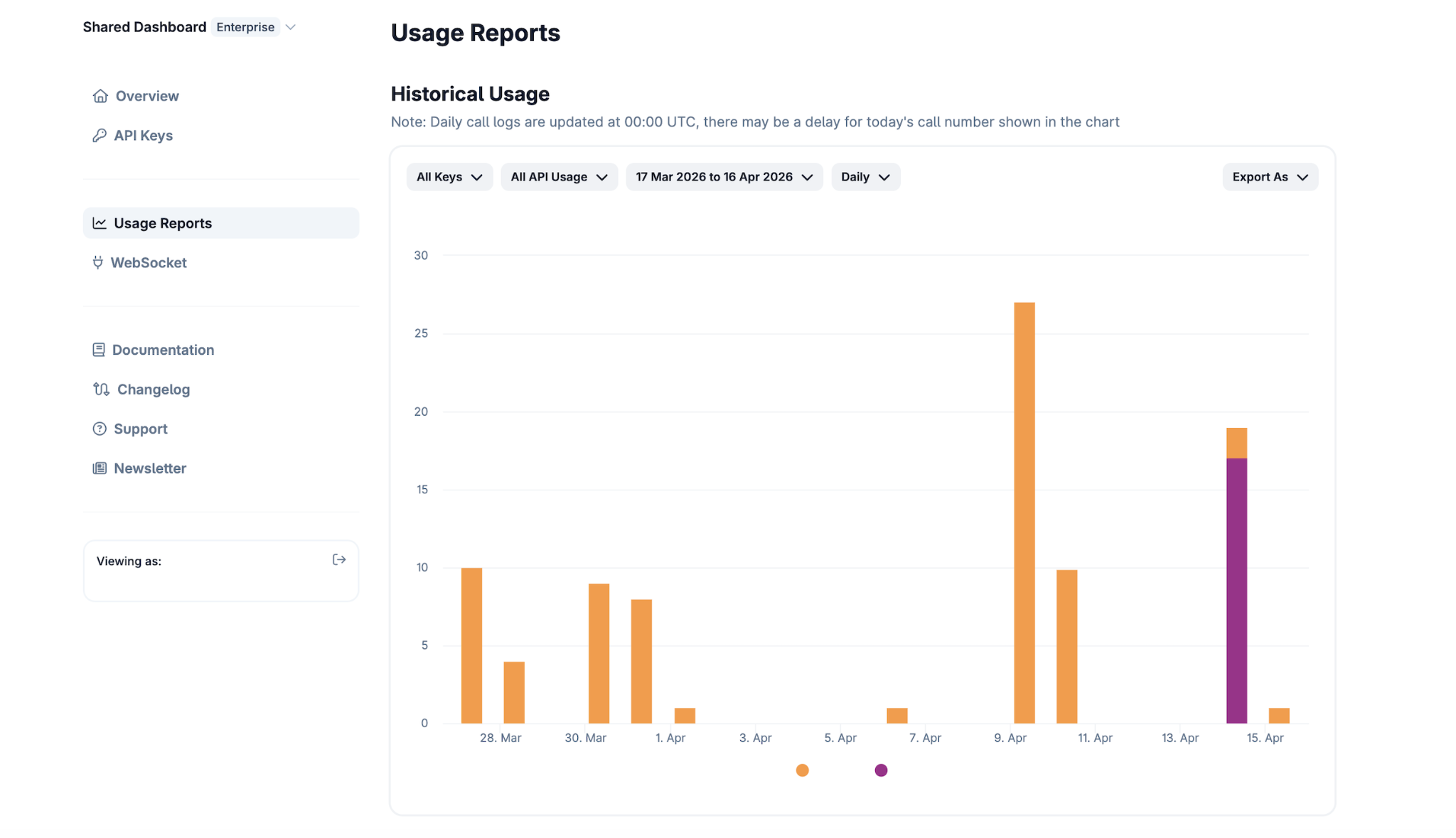The width and height of the screenshot is (1456, 838).
Task: Click the Usage Reports chart icon
Action: click(x=100, y=223)
